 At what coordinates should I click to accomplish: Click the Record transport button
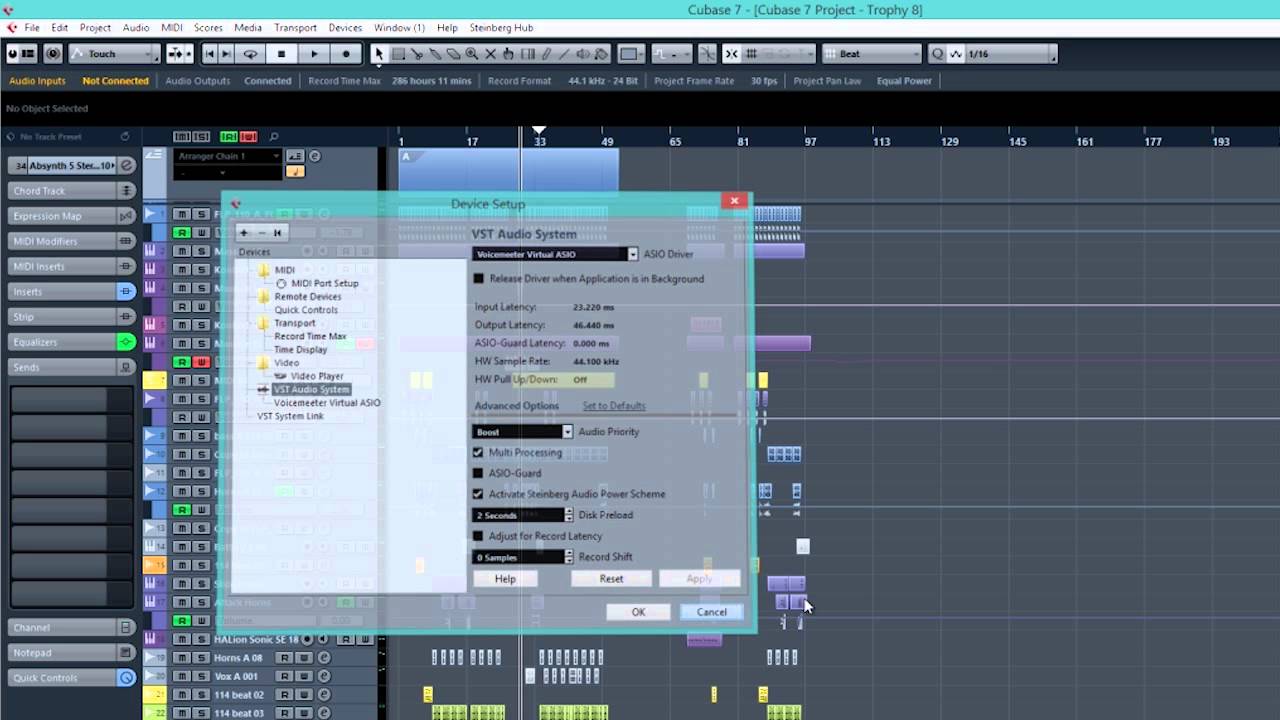(x=346, y=54)
